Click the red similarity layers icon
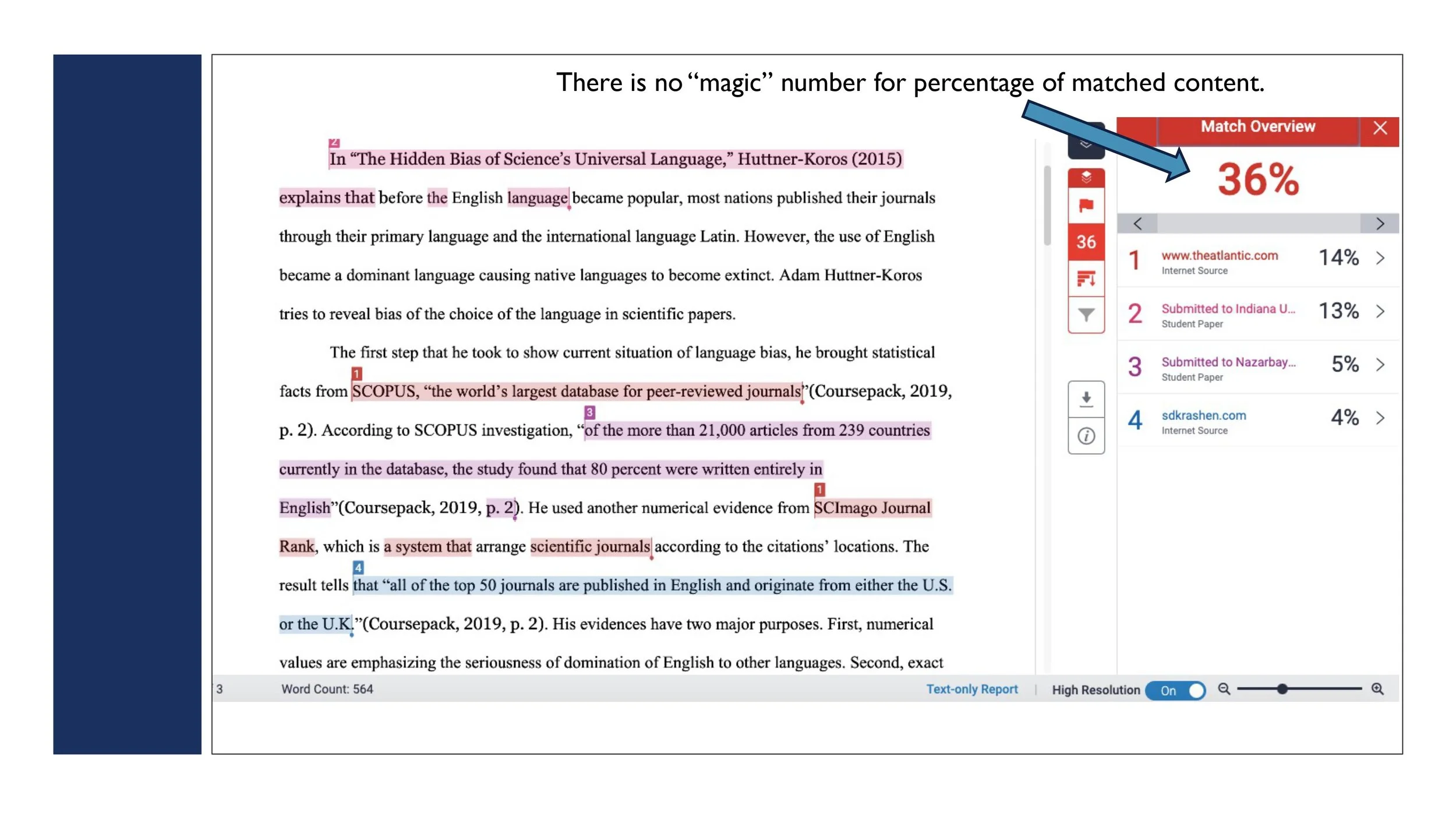The height and width of the screenshot is (819, 1456). pyautogui.click(x=1086, y=178)
